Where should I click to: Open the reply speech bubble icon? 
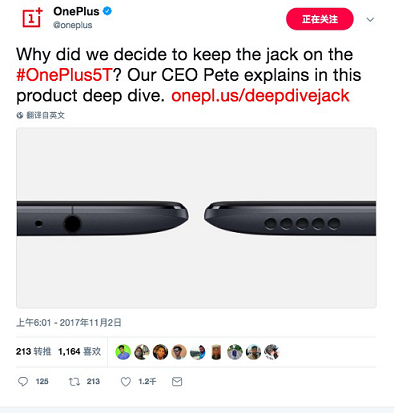[23, 382]
